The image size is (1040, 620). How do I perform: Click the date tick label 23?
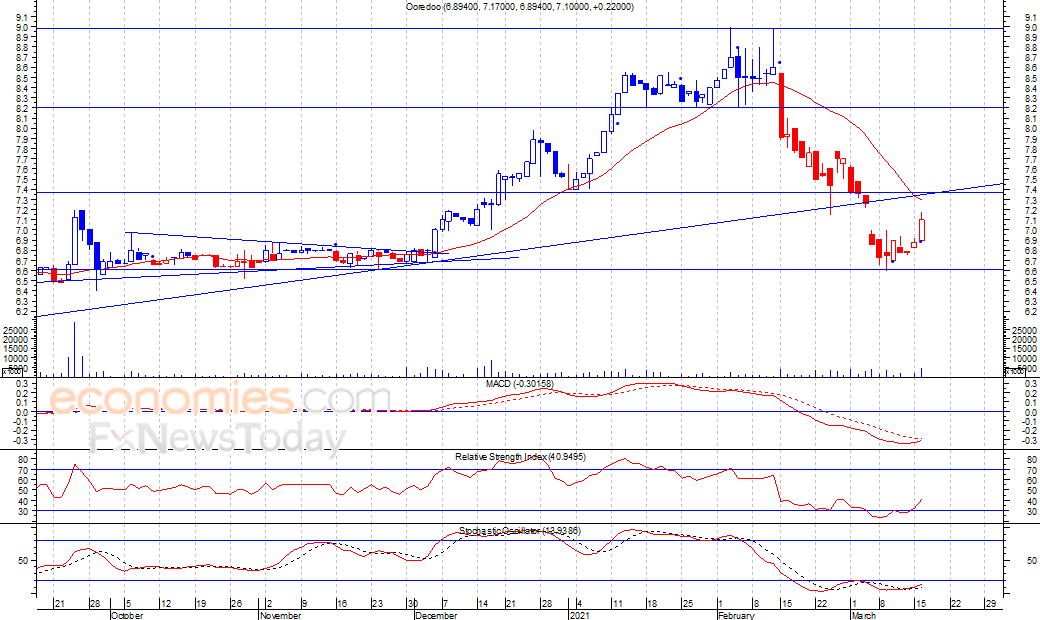click(x=377, y=603)
